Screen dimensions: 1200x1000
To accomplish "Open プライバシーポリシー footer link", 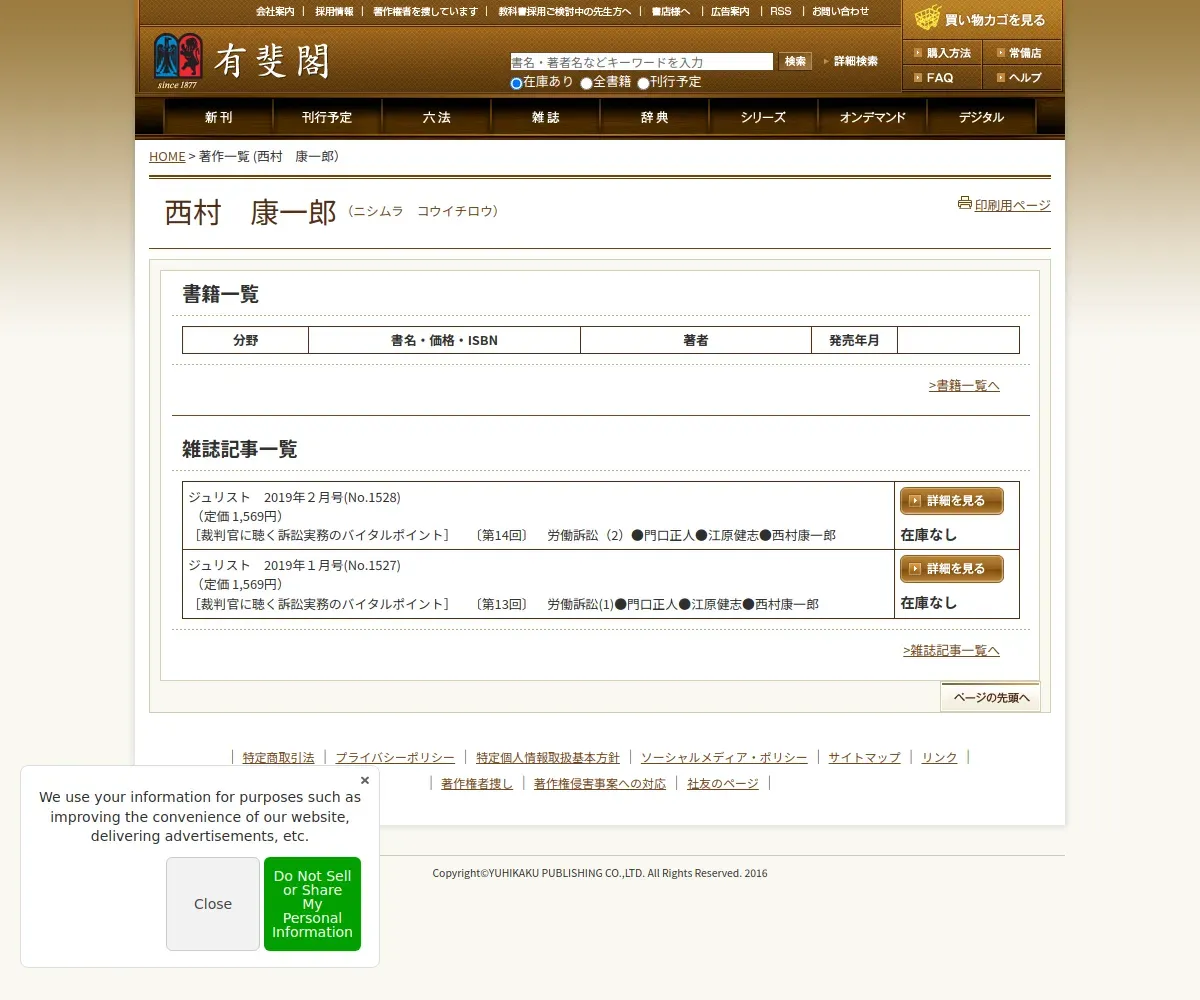I will (x=395, y=758).
